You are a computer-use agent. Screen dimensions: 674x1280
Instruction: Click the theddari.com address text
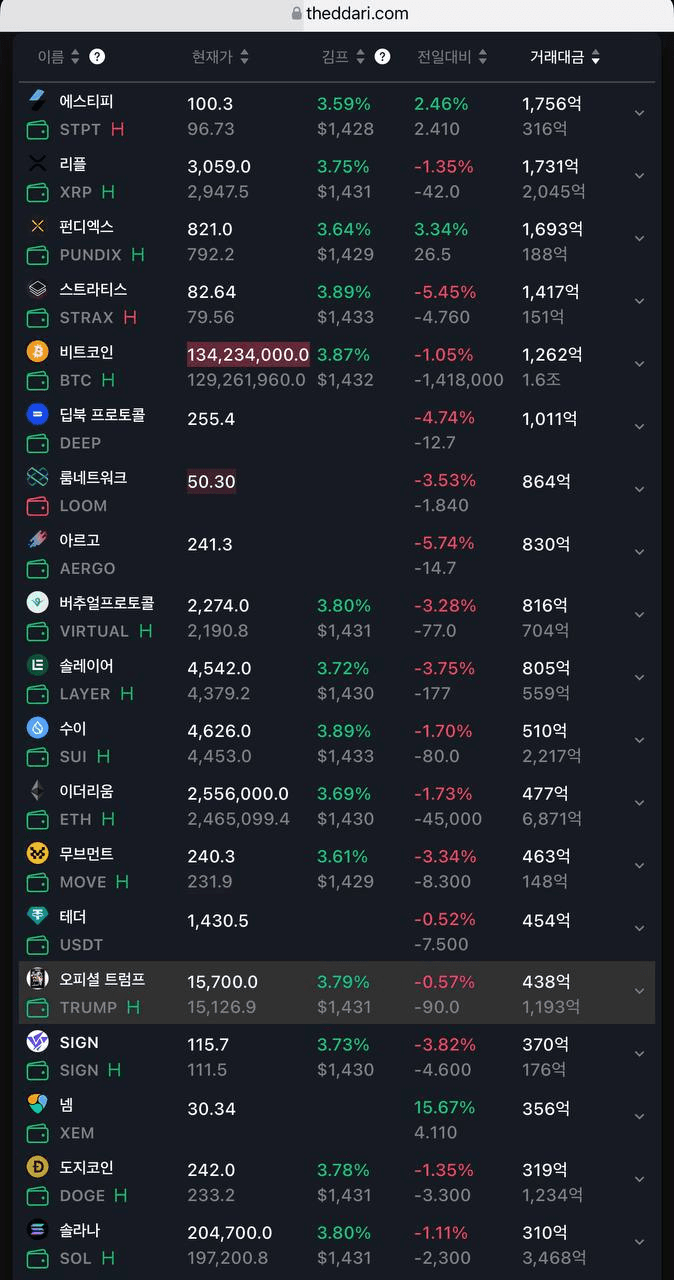tap(357, 13)
